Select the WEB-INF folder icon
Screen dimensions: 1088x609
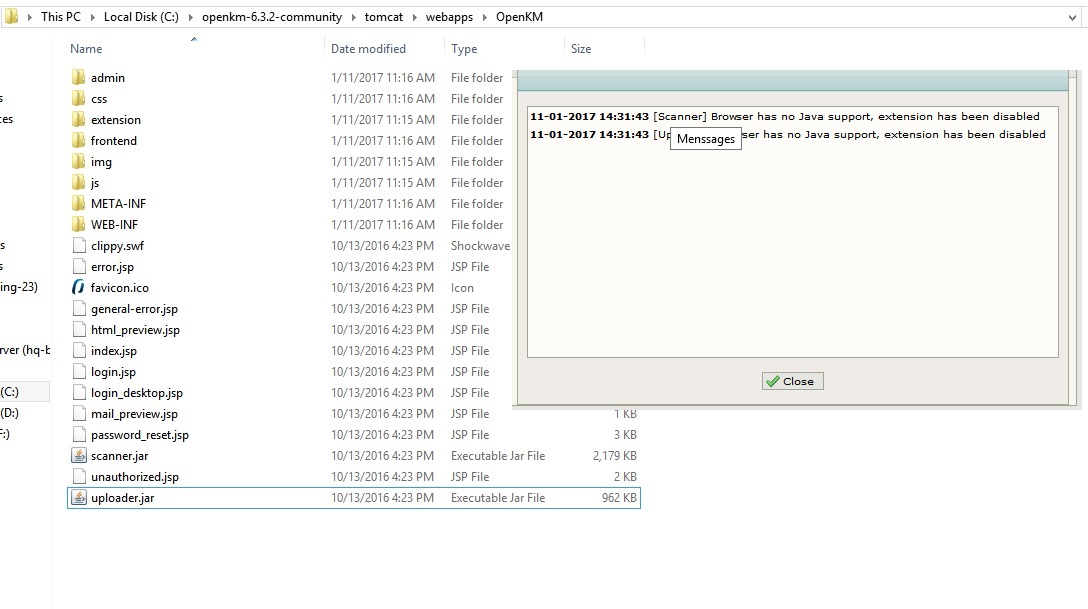(79, 225)
